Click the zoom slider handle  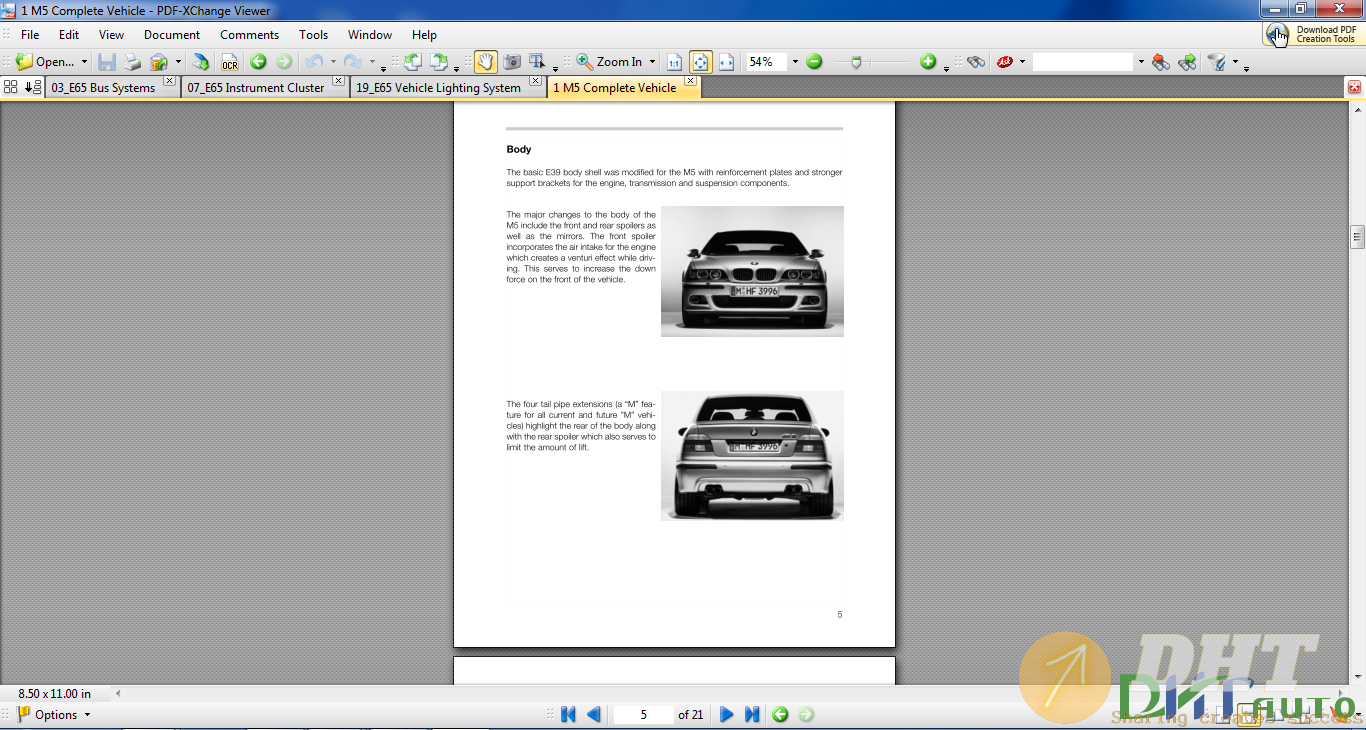[856, 62]
